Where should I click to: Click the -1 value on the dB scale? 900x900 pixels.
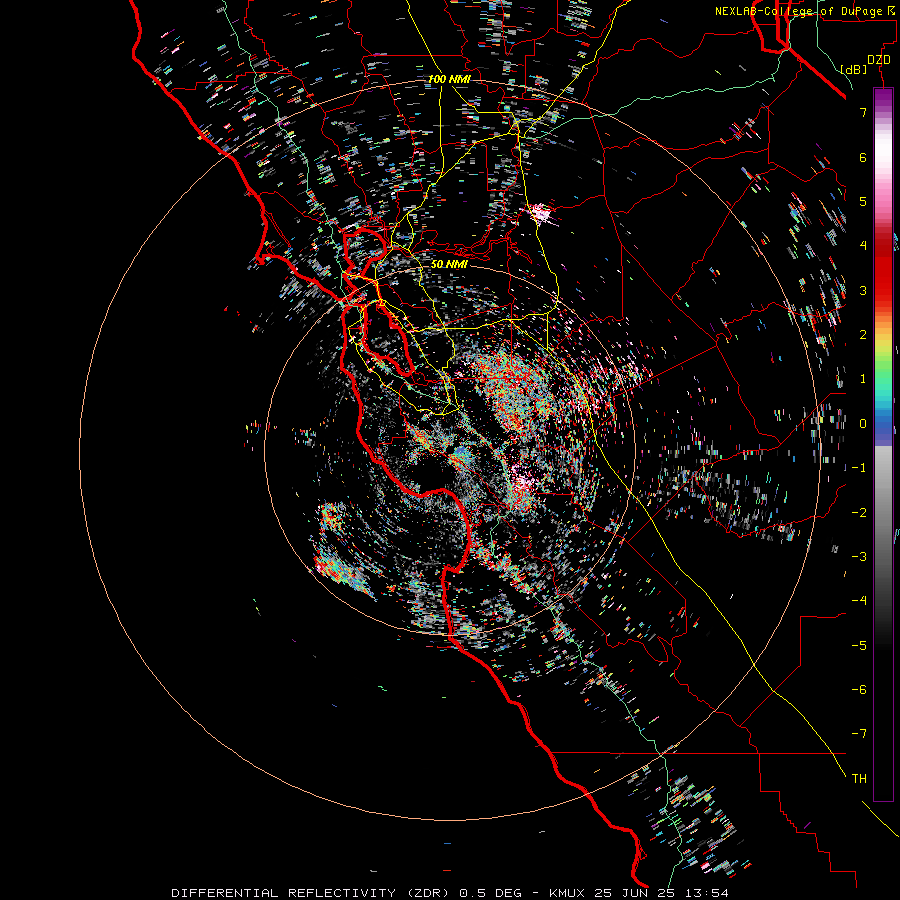(x=859, y=468)
